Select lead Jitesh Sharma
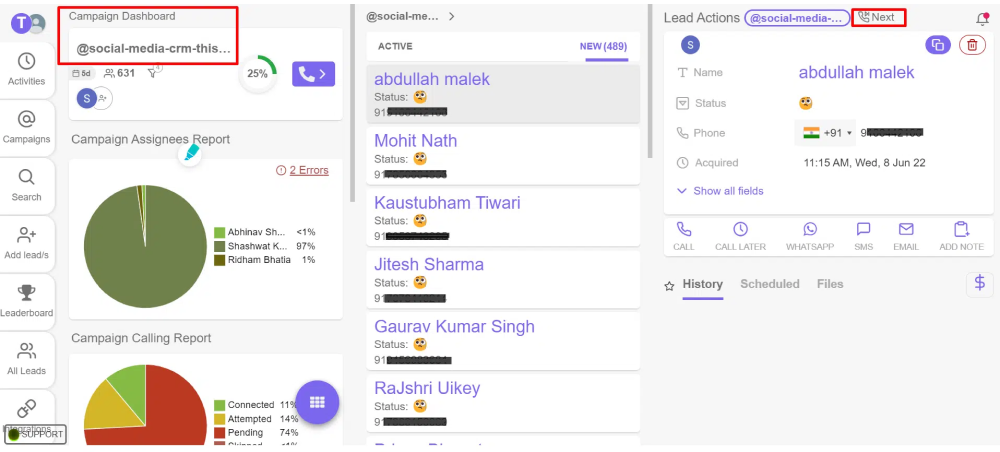Viewport: 1000px width, 452px height. click(x=503, y=280)
